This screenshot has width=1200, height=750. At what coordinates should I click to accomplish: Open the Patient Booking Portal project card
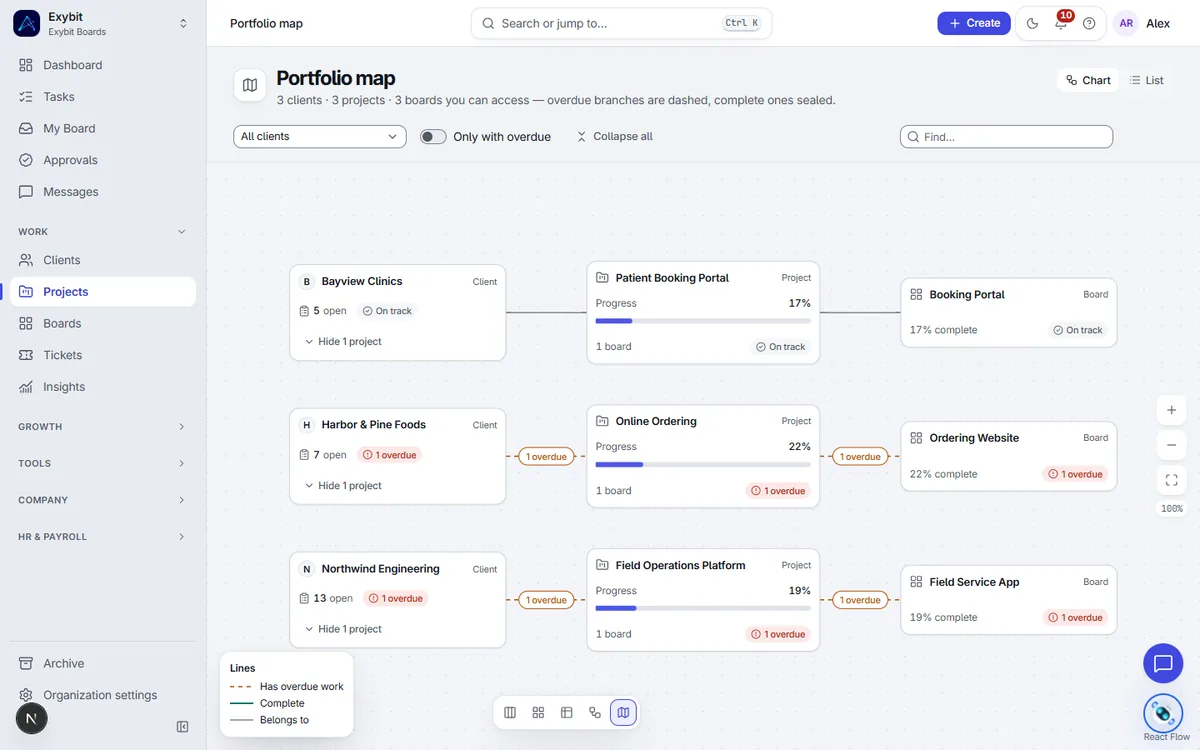pos(703,312)
